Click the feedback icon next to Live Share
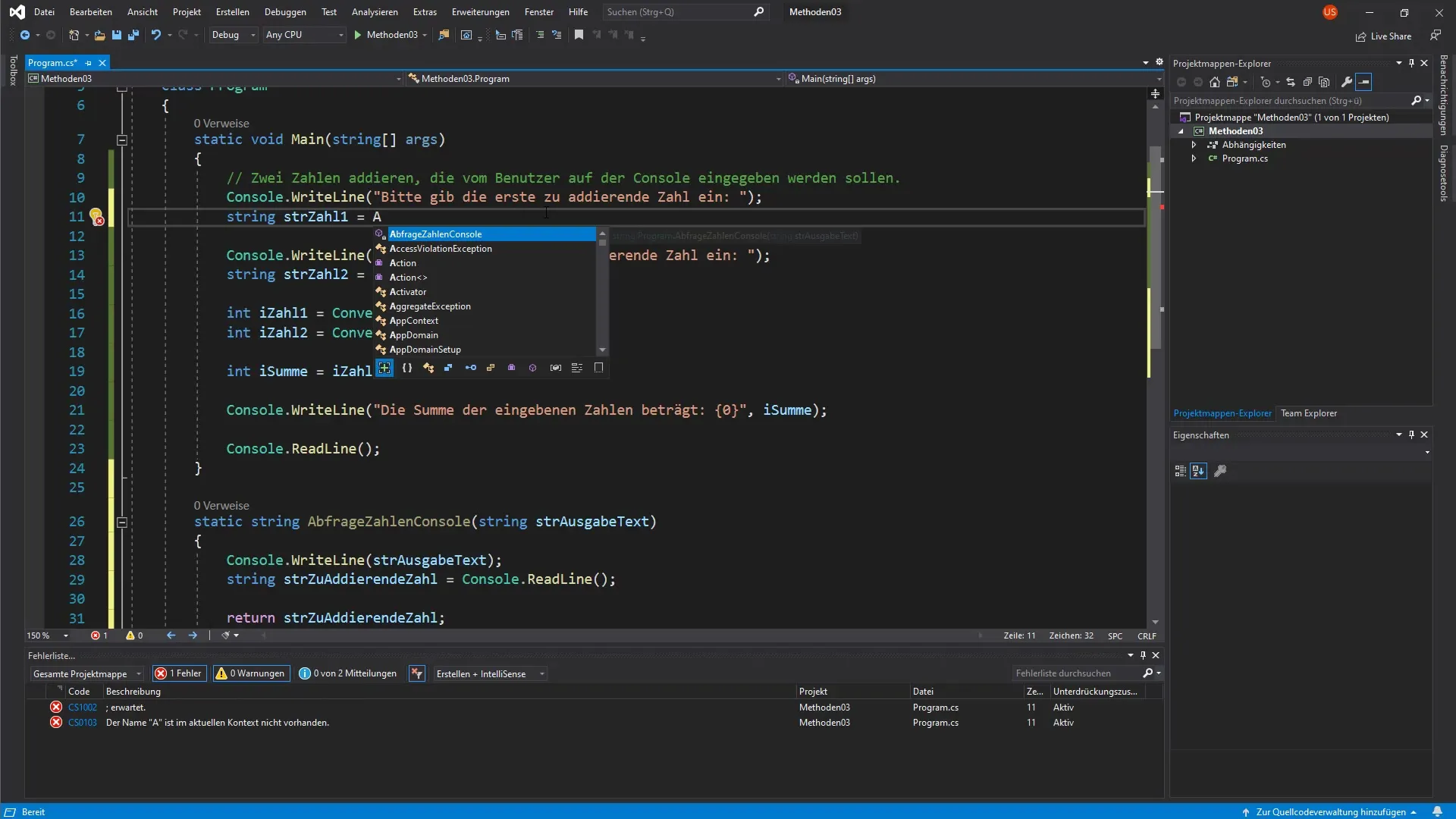The image size is (1456, 819). tap(1435, 36)
